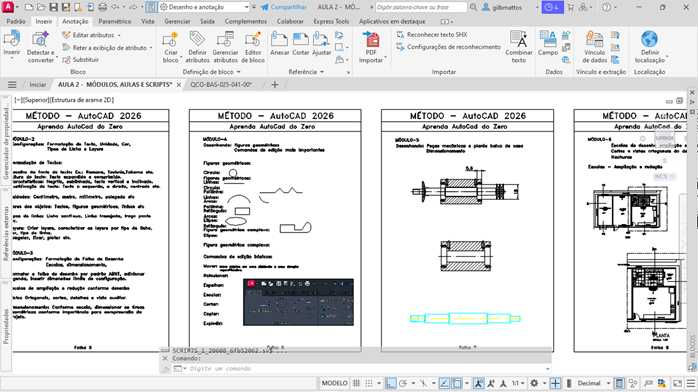The height and width of the screenshot is (392, 698).
Task: Click the search magnifier icon
Action: (x=474, y=7)
